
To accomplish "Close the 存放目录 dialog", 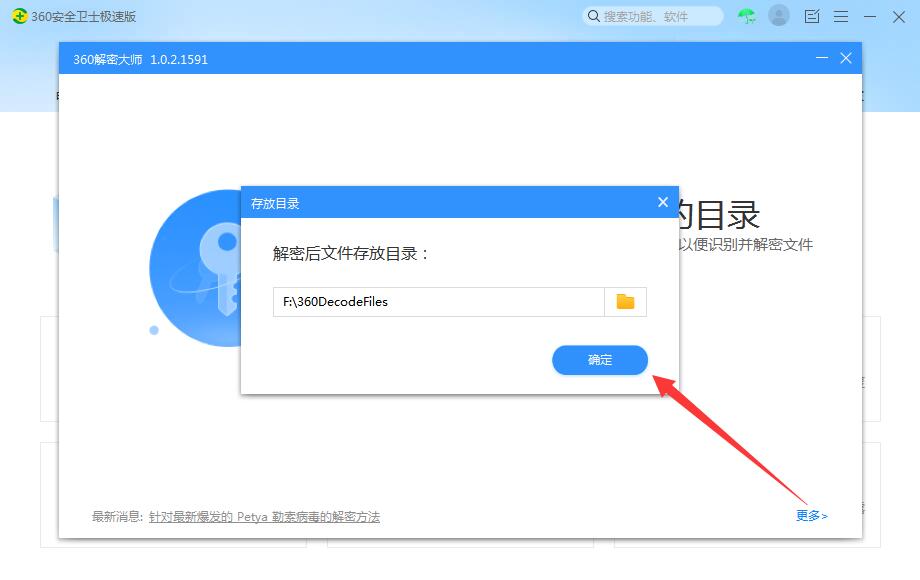I will [663, 202].
